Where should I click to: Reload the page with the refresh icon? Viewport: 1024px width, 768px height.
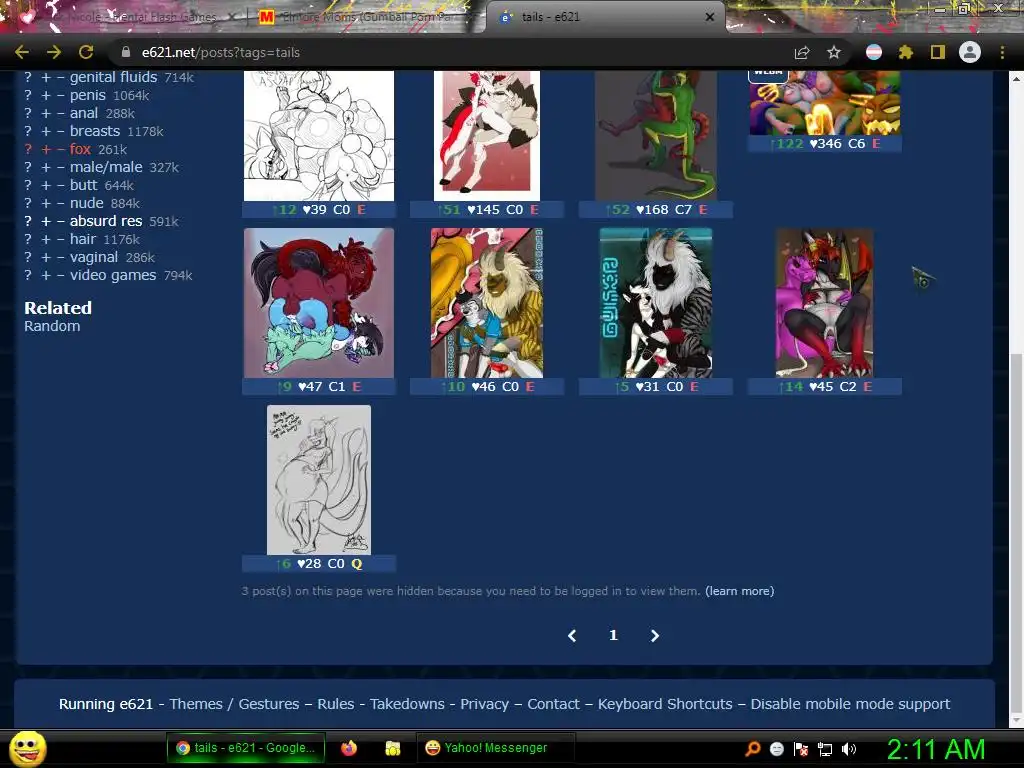coord(86,52)
